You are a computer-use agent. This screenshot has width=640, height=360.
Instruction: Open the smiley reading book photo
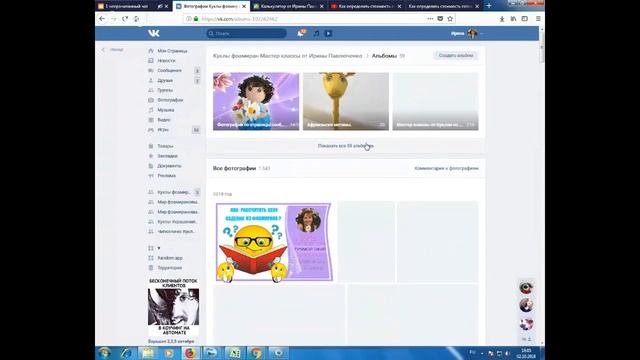coord(273,242)
